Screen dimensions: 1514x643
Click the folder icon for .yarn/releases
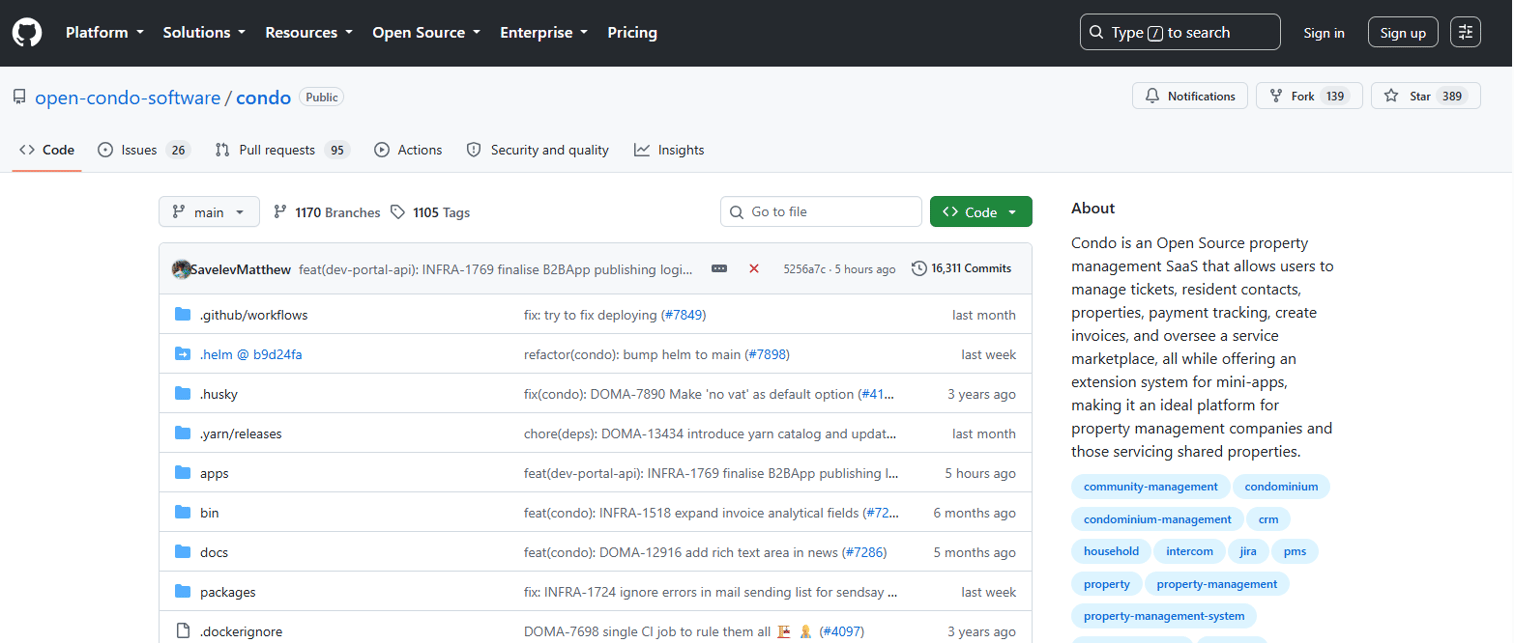(182, 433)
